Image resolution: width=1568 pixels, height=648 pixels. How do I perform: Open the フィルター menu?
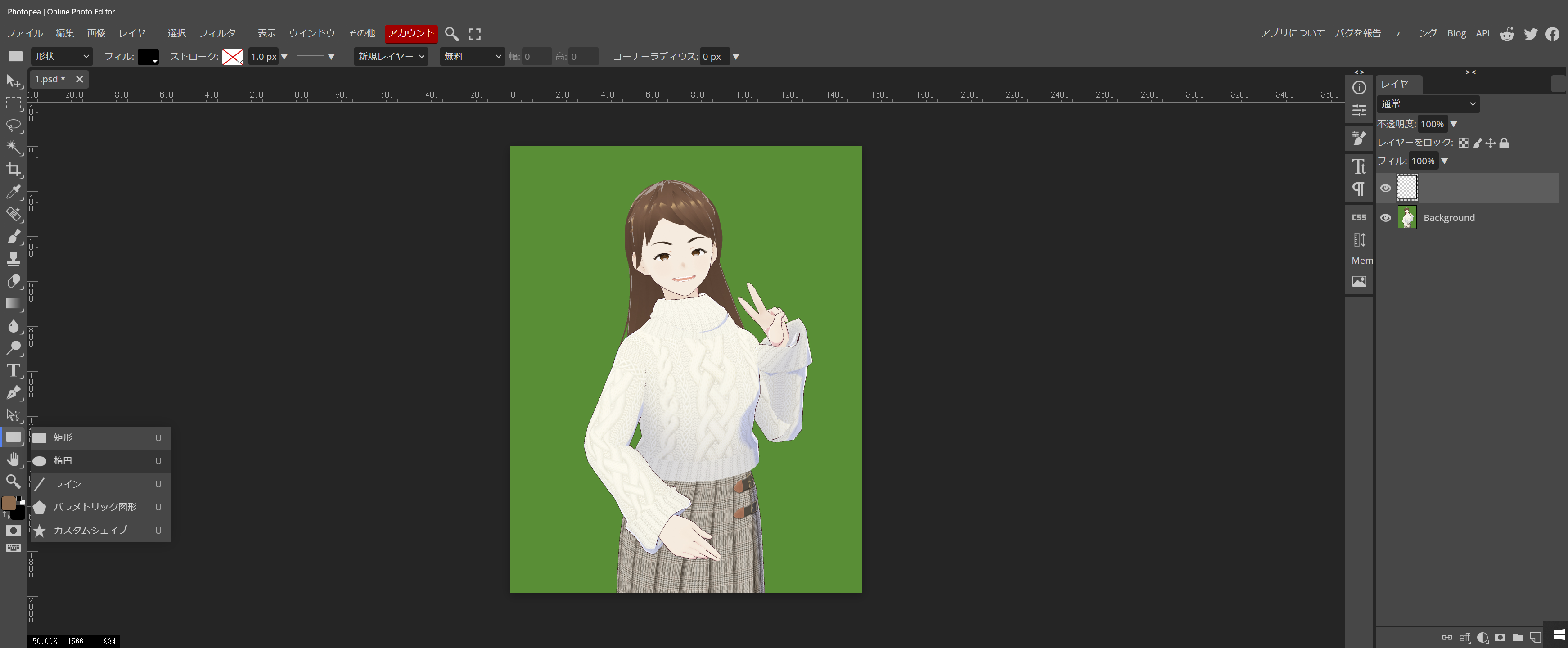tap(221, 33)
